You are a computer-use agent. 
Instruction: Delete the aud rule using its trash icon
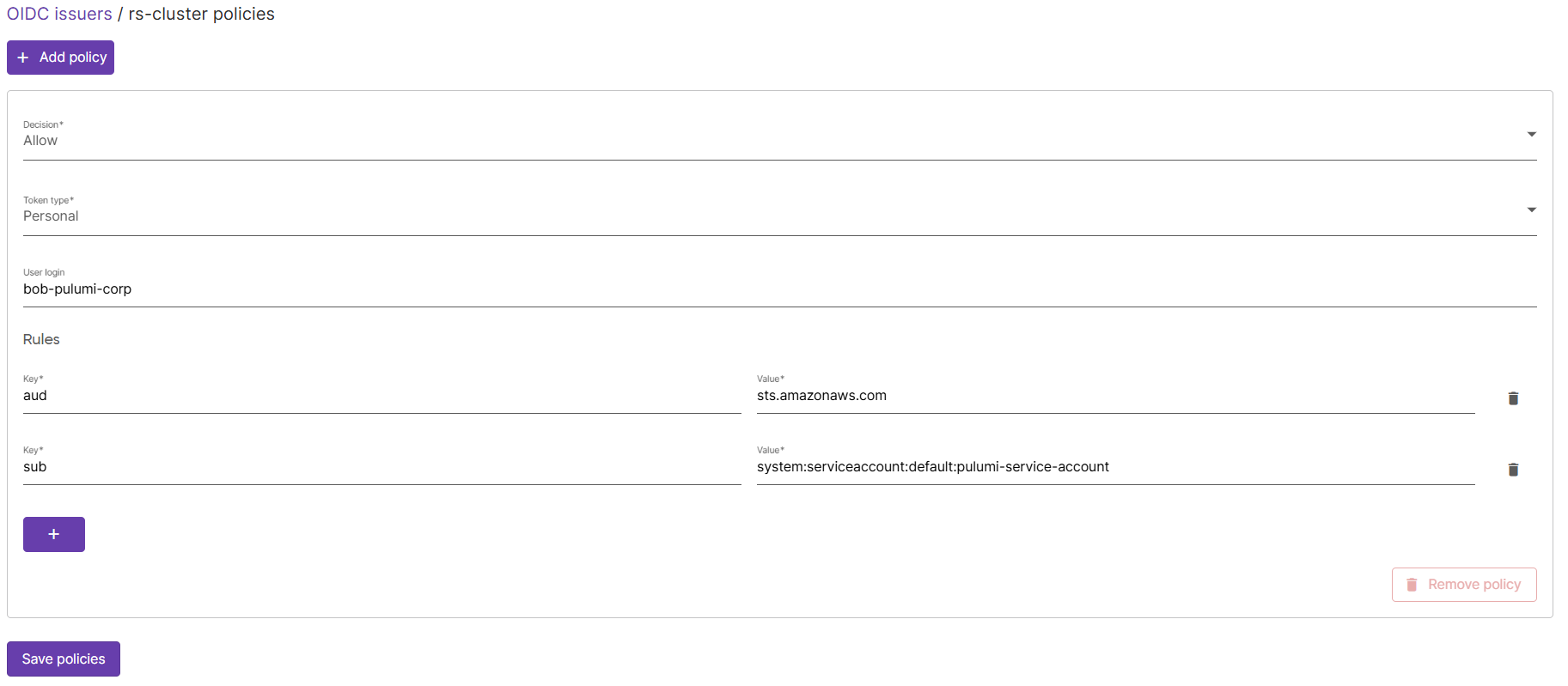point(1513,398)
